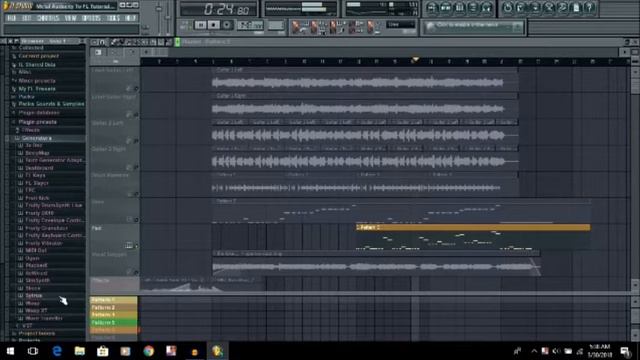Screen dimensions: 640x360
Task: Click the FL Studio taskbar icon
Action: pyautogui.click(x=217, y=351)
